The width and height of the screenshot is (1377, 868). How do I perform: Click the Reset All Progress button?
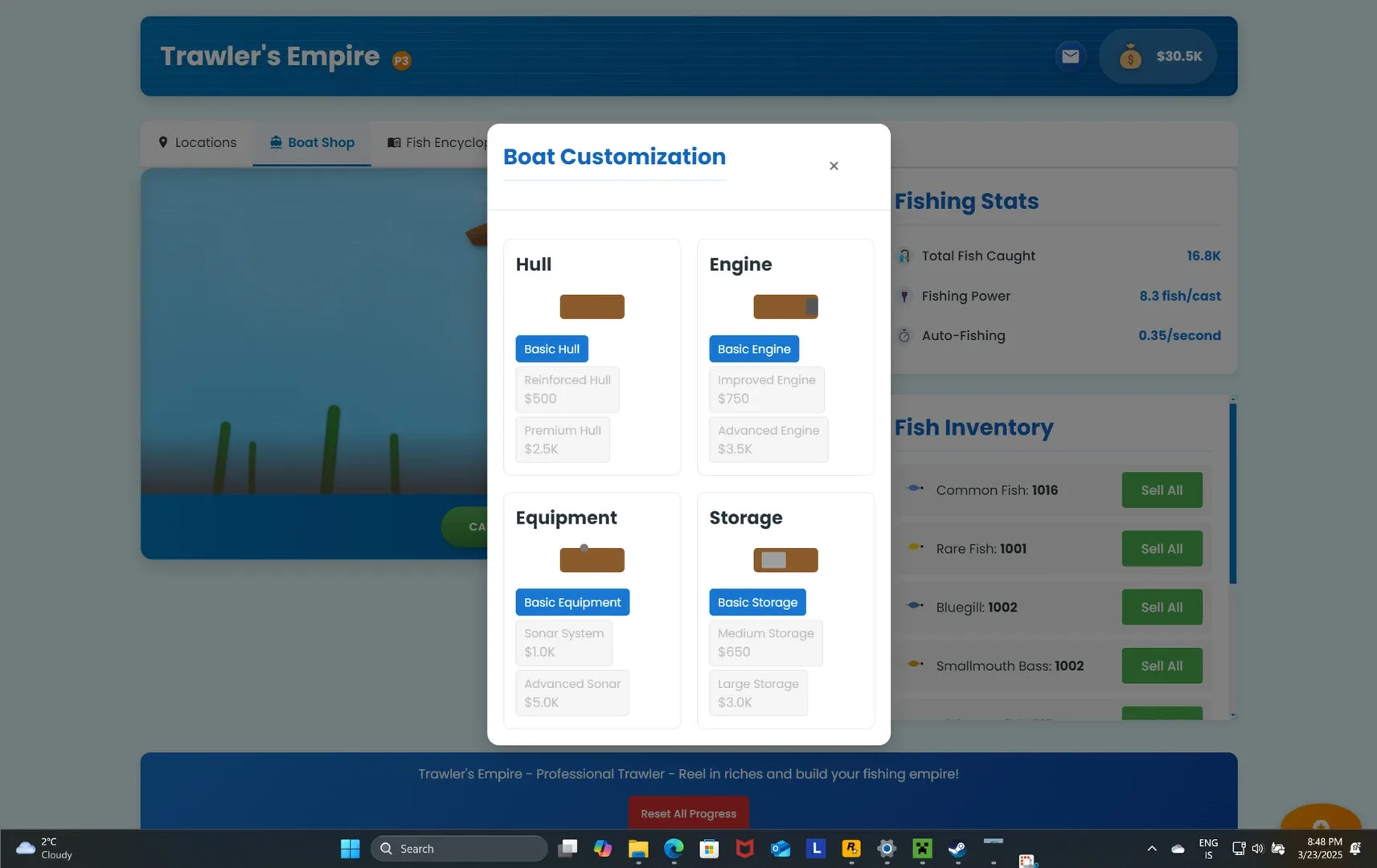pyautogui.click(x=688, y=813)
